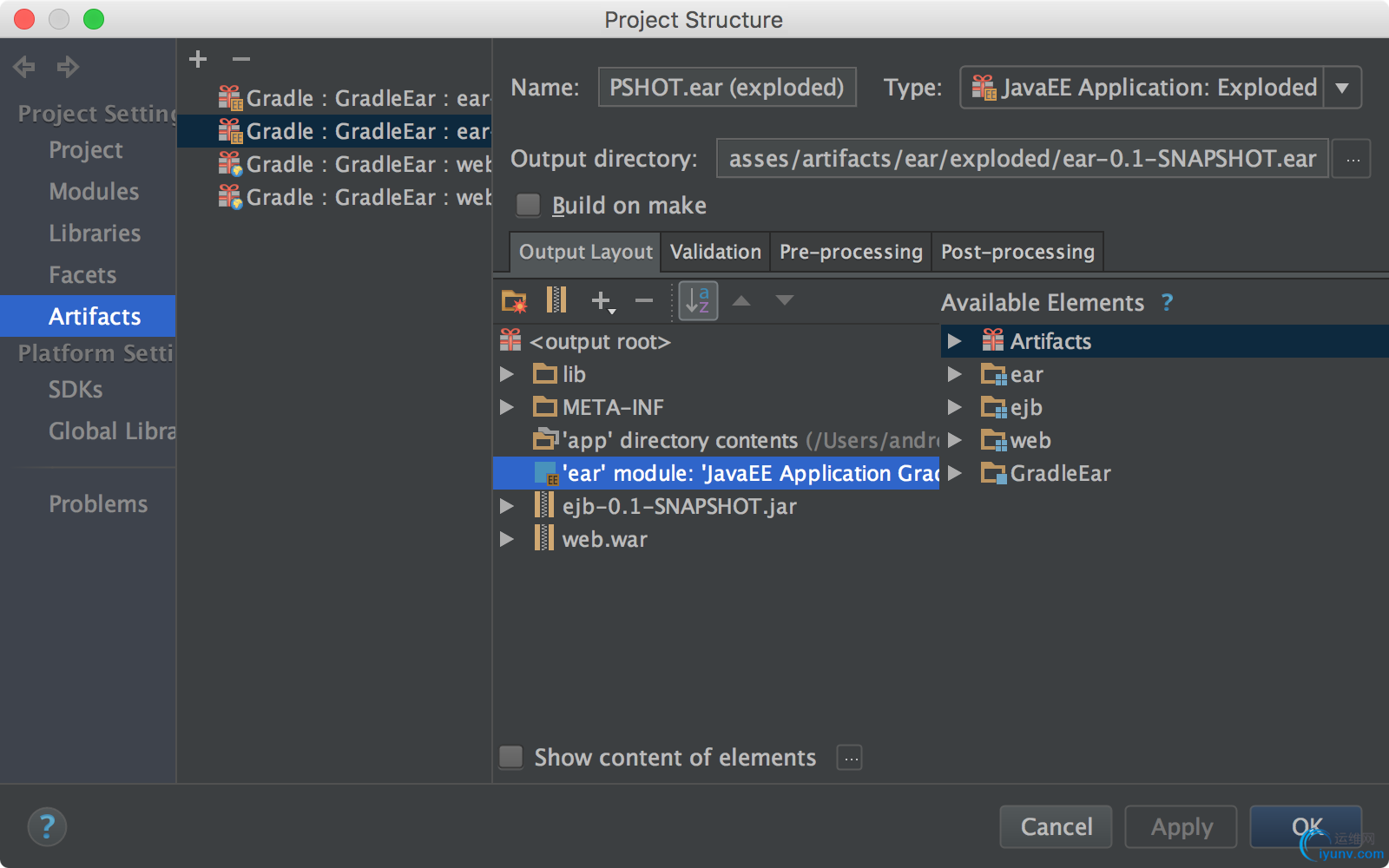Image resolution: width=1389 pixels, height=868 pixels.
Task: Select Modules in the settings sidebar
Action: click(94, 191)
